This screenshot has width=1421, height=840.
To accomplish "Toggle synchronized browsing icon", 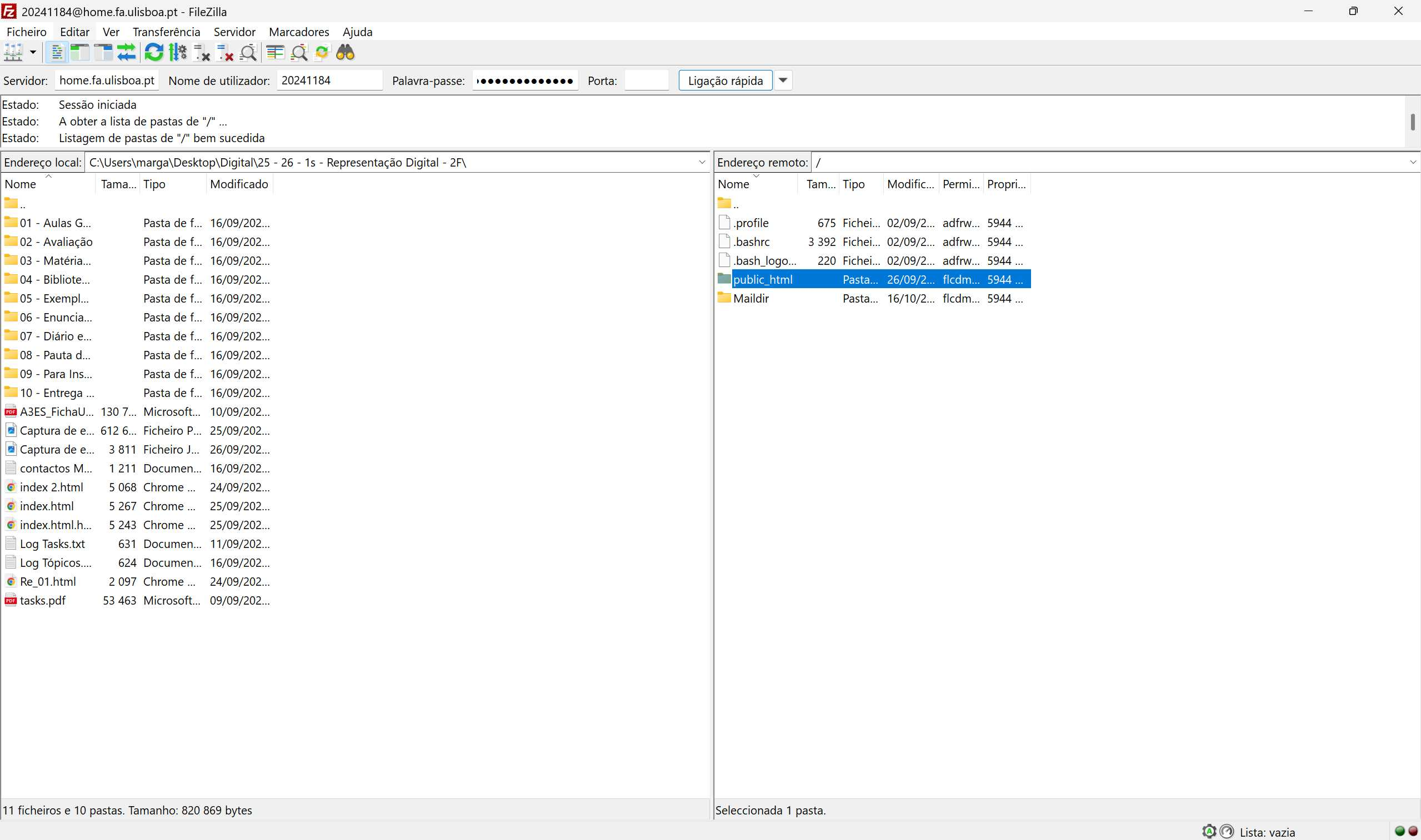I will (x=322, y=53).
